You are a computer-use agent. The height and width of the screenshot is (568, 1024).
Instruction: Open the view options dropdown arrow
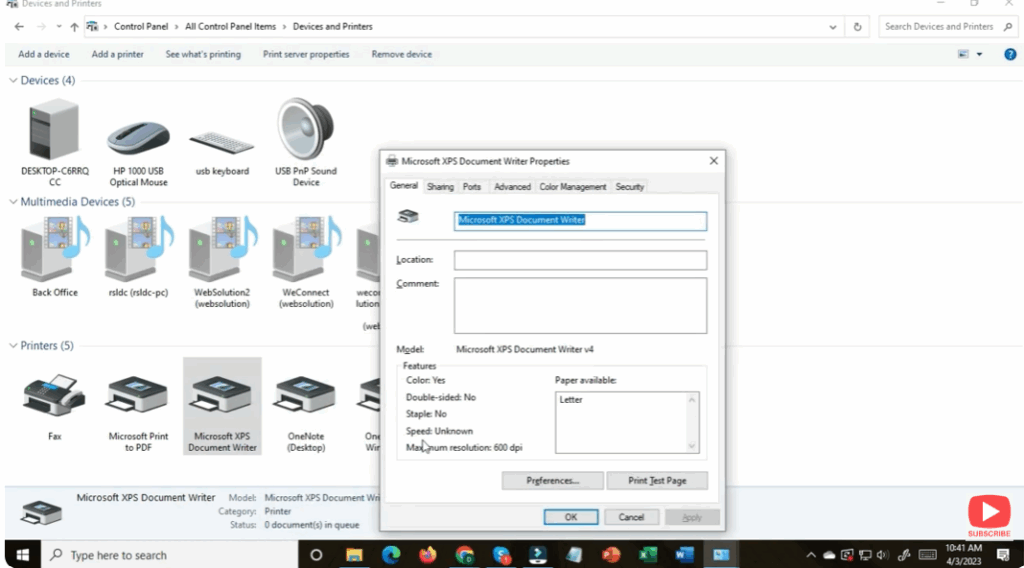click(979, 54)
